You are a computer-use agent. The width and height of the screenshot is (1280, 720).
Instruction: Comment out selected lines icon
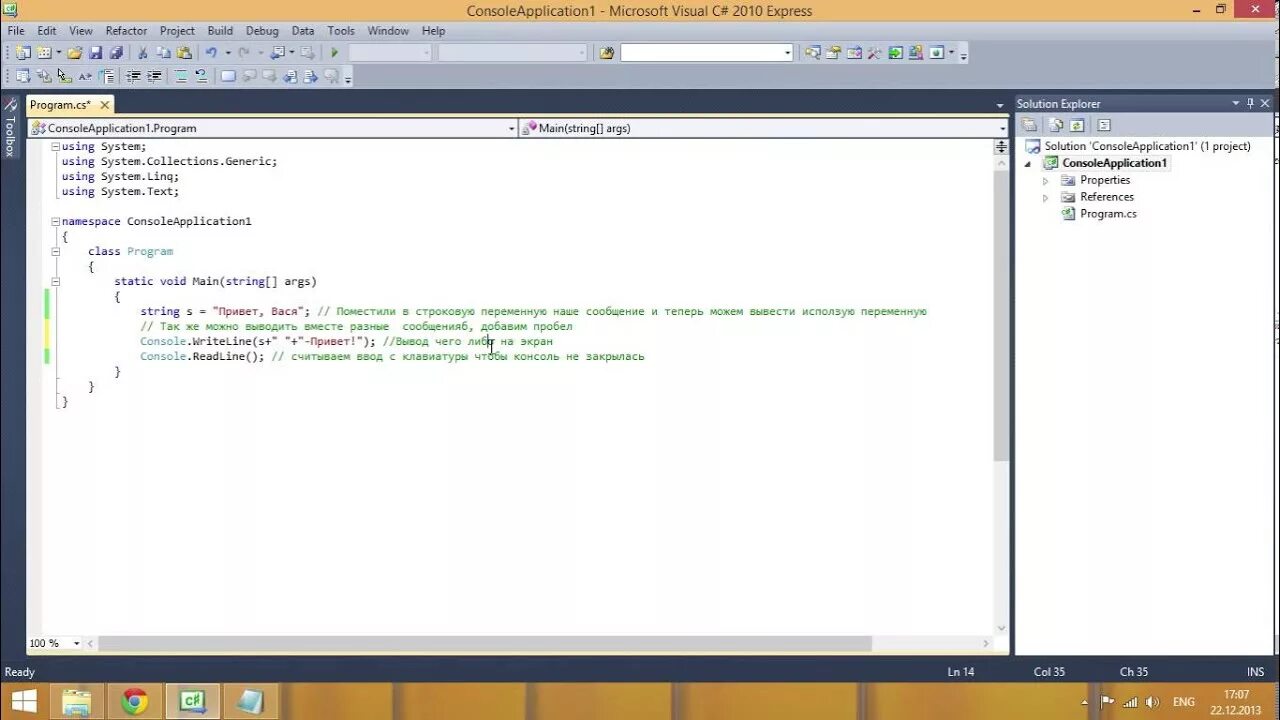tap(181, 76)
